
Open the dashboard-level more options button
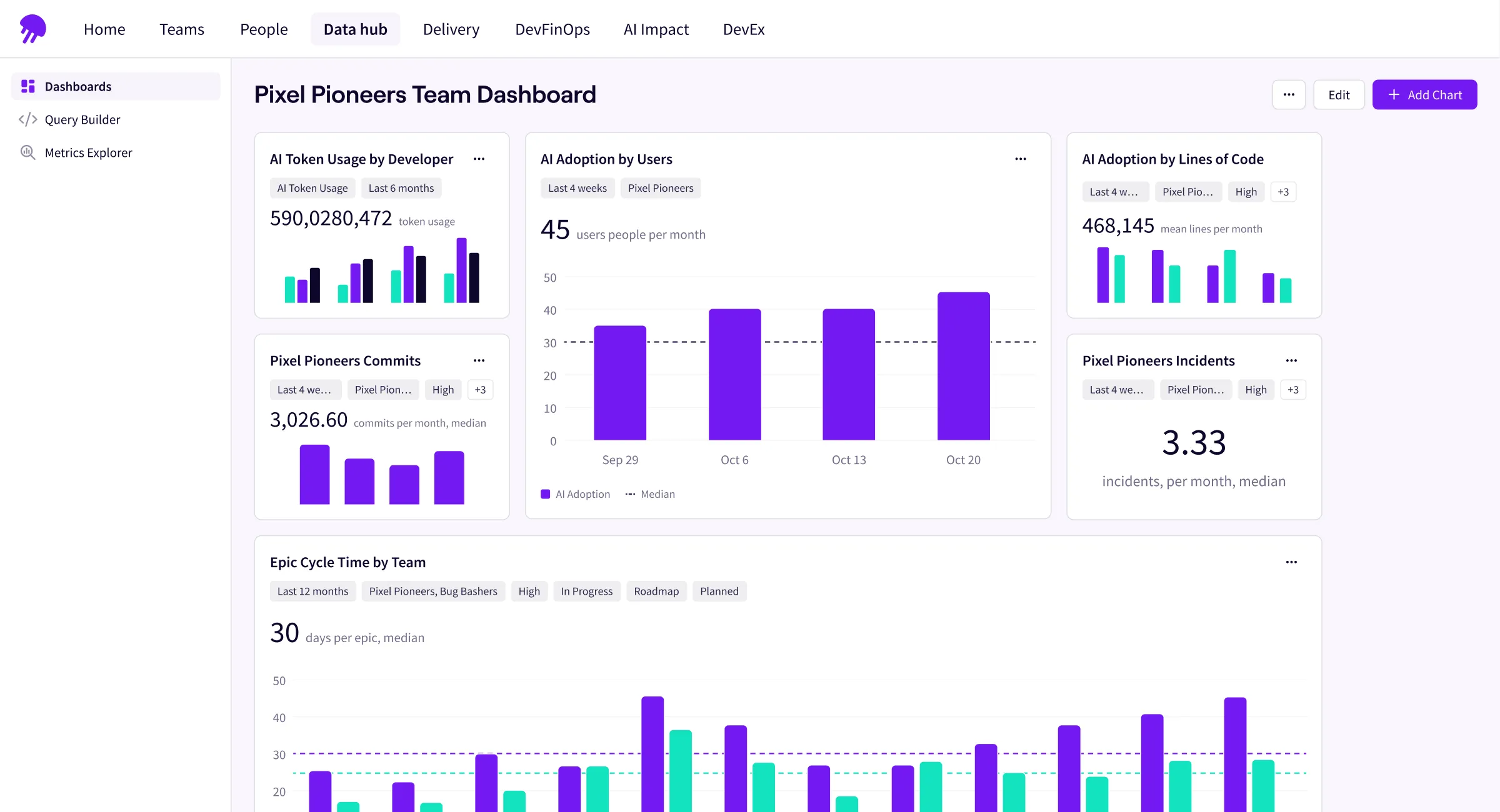pos(1289,95)
